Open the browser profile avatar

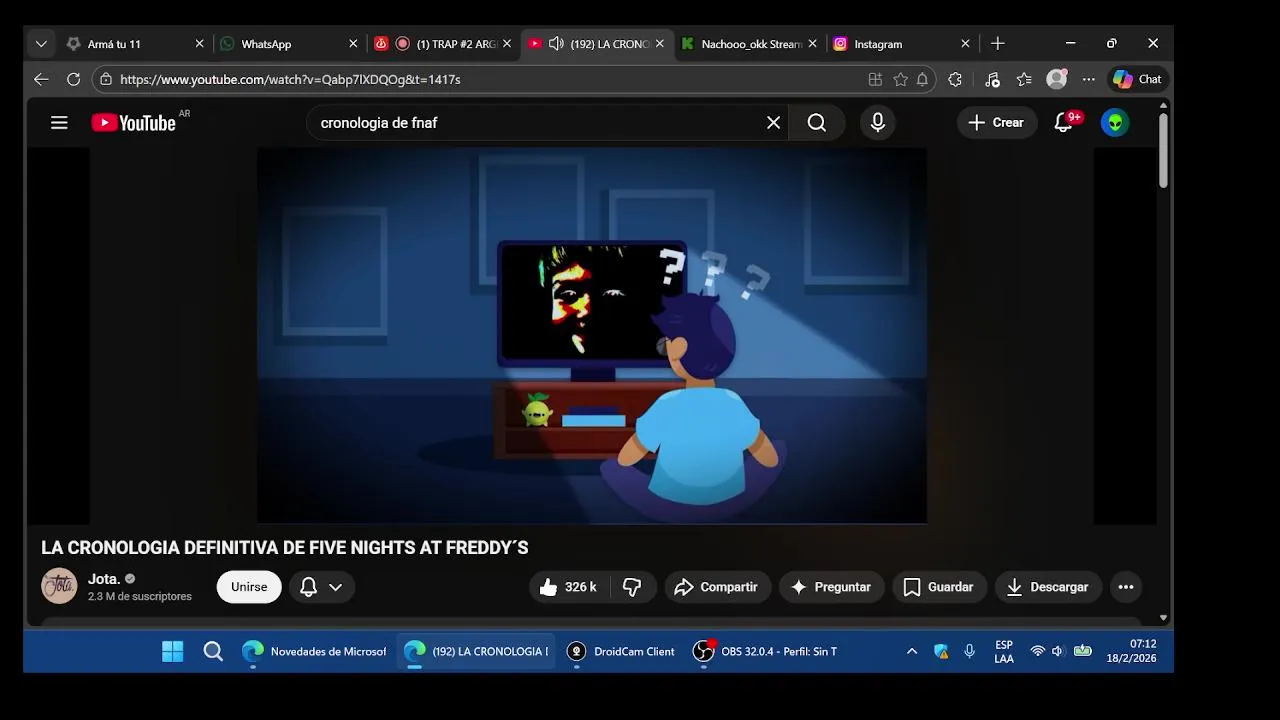click(x=1057, y=79)
